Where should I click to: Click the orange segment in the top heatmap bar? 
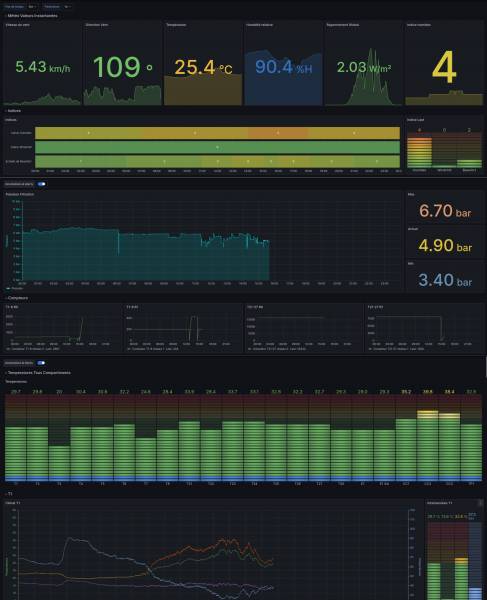pyautogui.click(x=278, y=133)
